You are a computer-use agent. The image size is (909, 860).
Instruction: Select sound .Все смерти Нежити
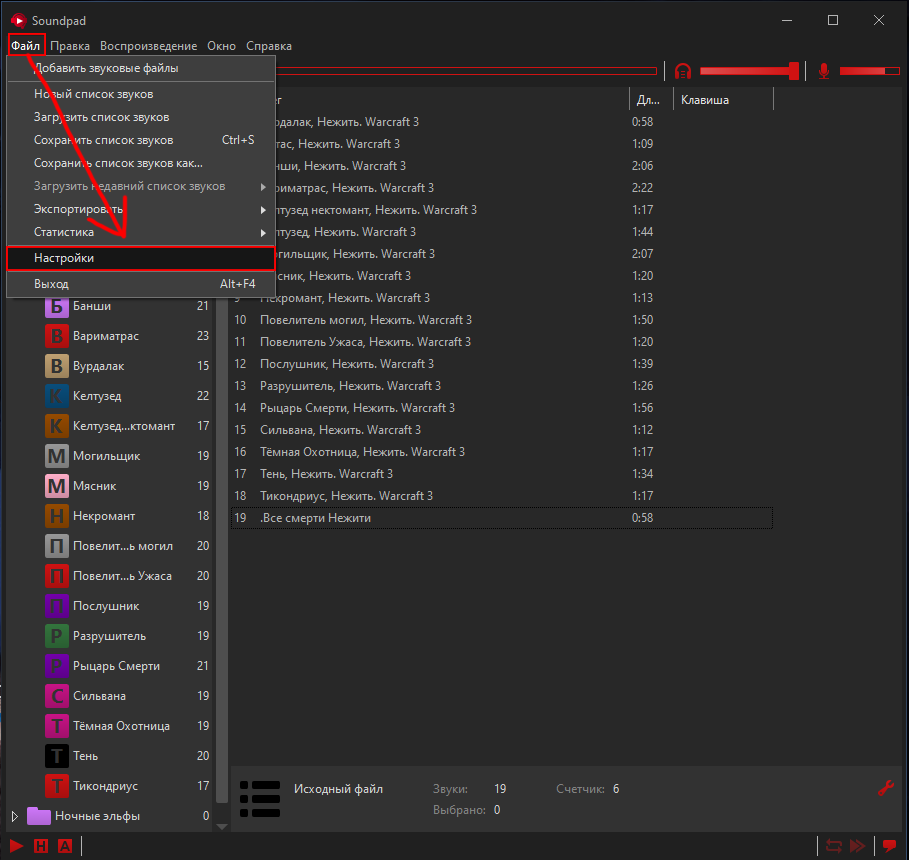point(502,518)
